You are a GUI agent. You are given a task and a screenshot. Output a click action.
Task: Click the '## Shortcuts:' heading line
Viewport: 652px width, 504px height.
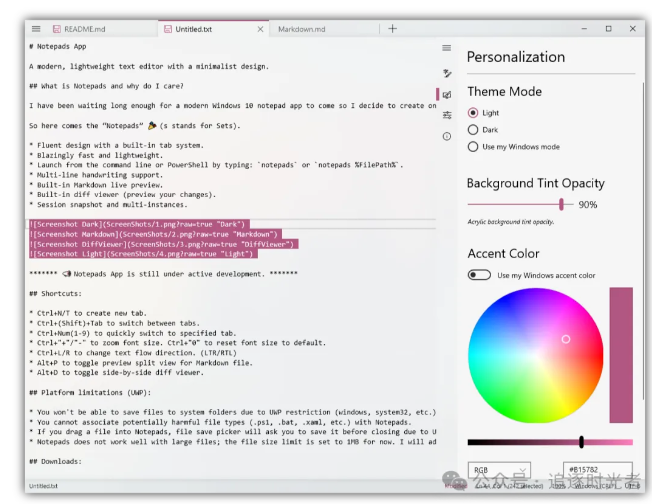tap(55, 294)
